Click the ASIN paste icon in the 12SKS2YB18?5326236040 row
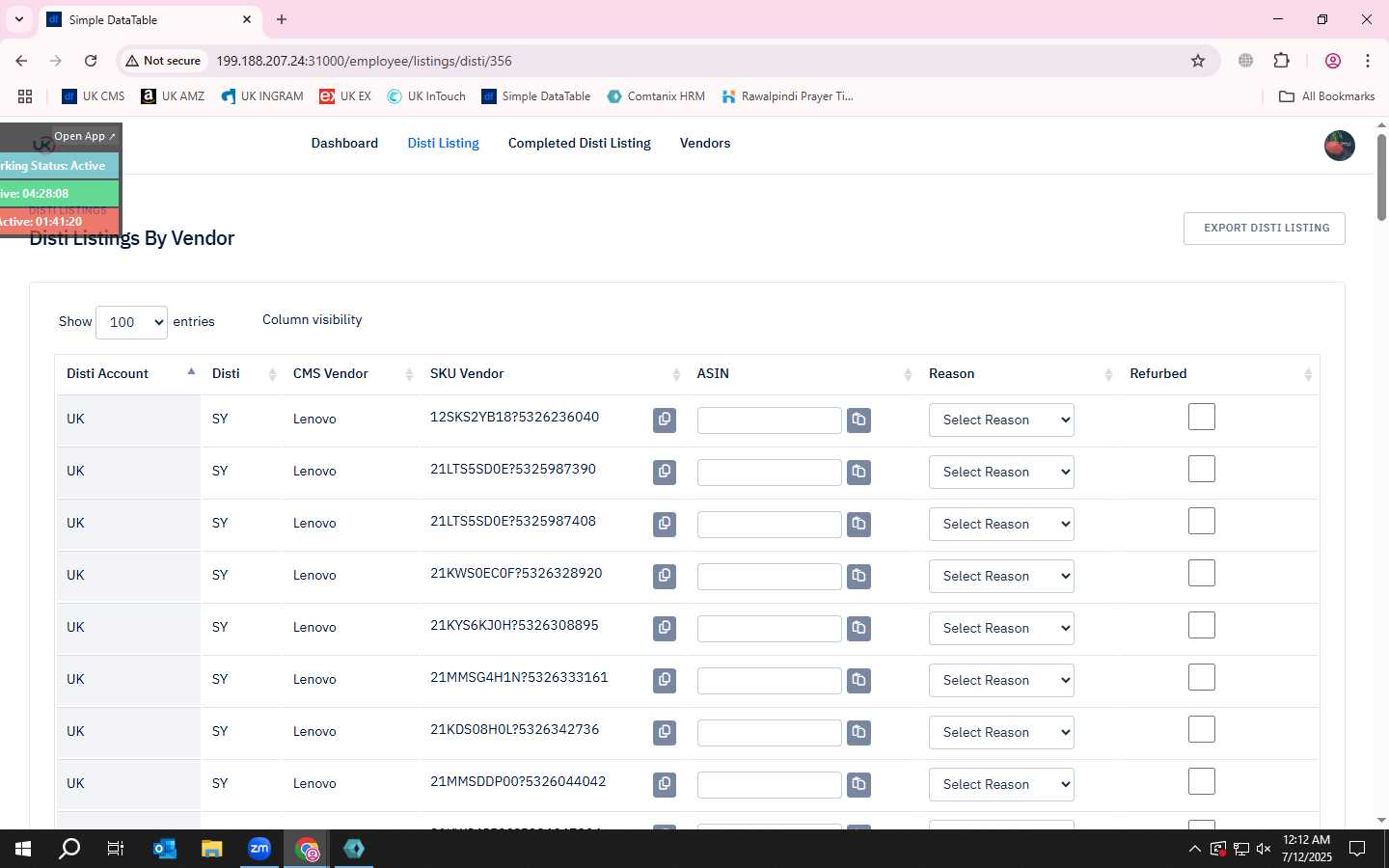The width and height of the screenshot is (1389, 868). (x=858, y=420)
